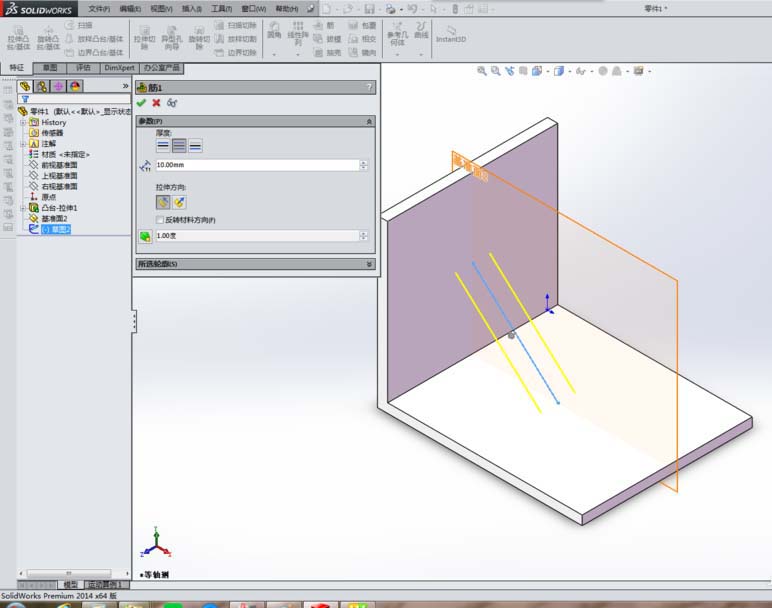Click the Previous View icon
This screenshot has height=608, width=772.
[x=509, y=71]
